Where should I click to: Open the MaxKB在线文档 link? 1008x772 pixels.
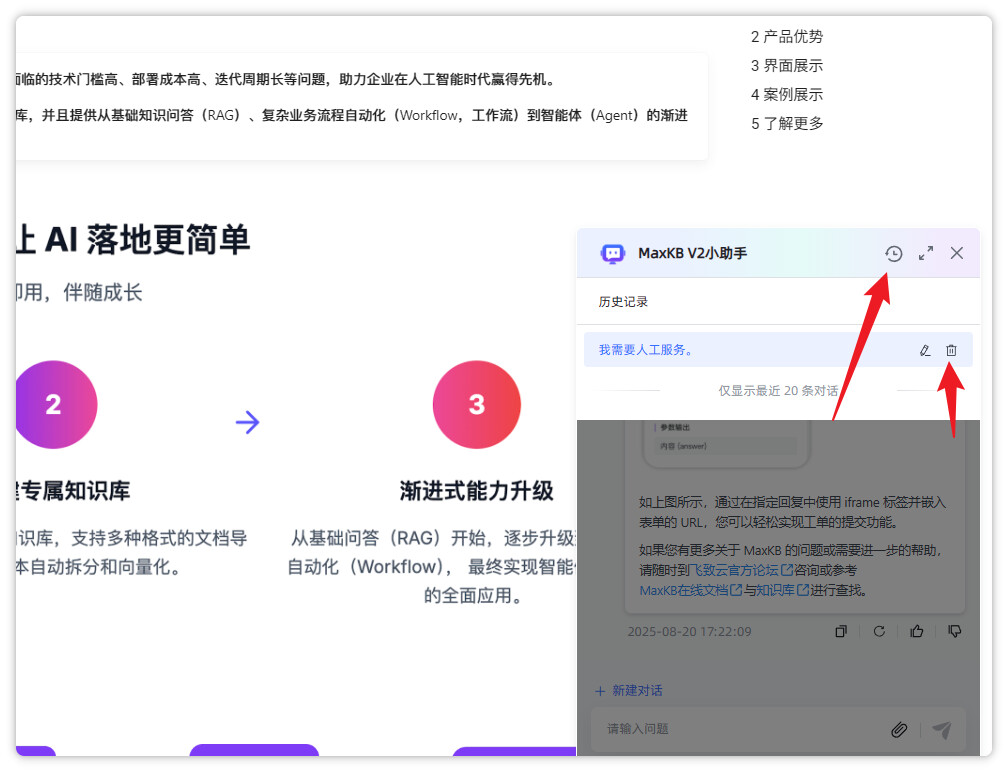coord(690,590)
